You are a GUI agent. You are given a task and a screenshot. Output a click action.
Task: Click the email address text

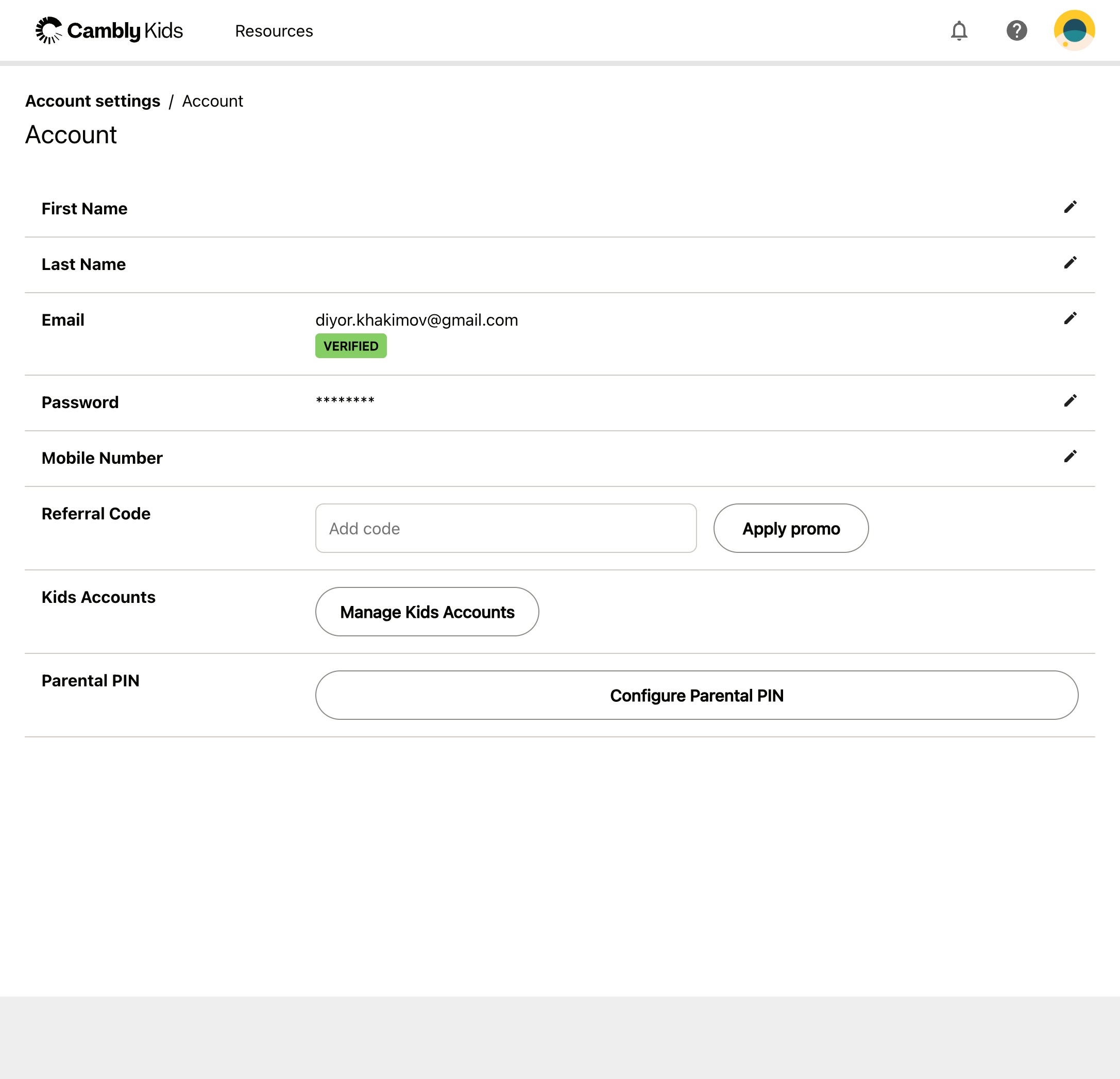416,320
